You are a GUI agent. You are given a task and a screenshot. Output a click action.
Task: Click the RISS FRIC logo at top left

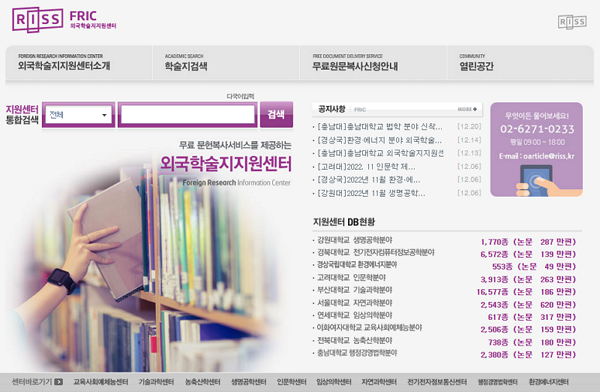point(64,20)
